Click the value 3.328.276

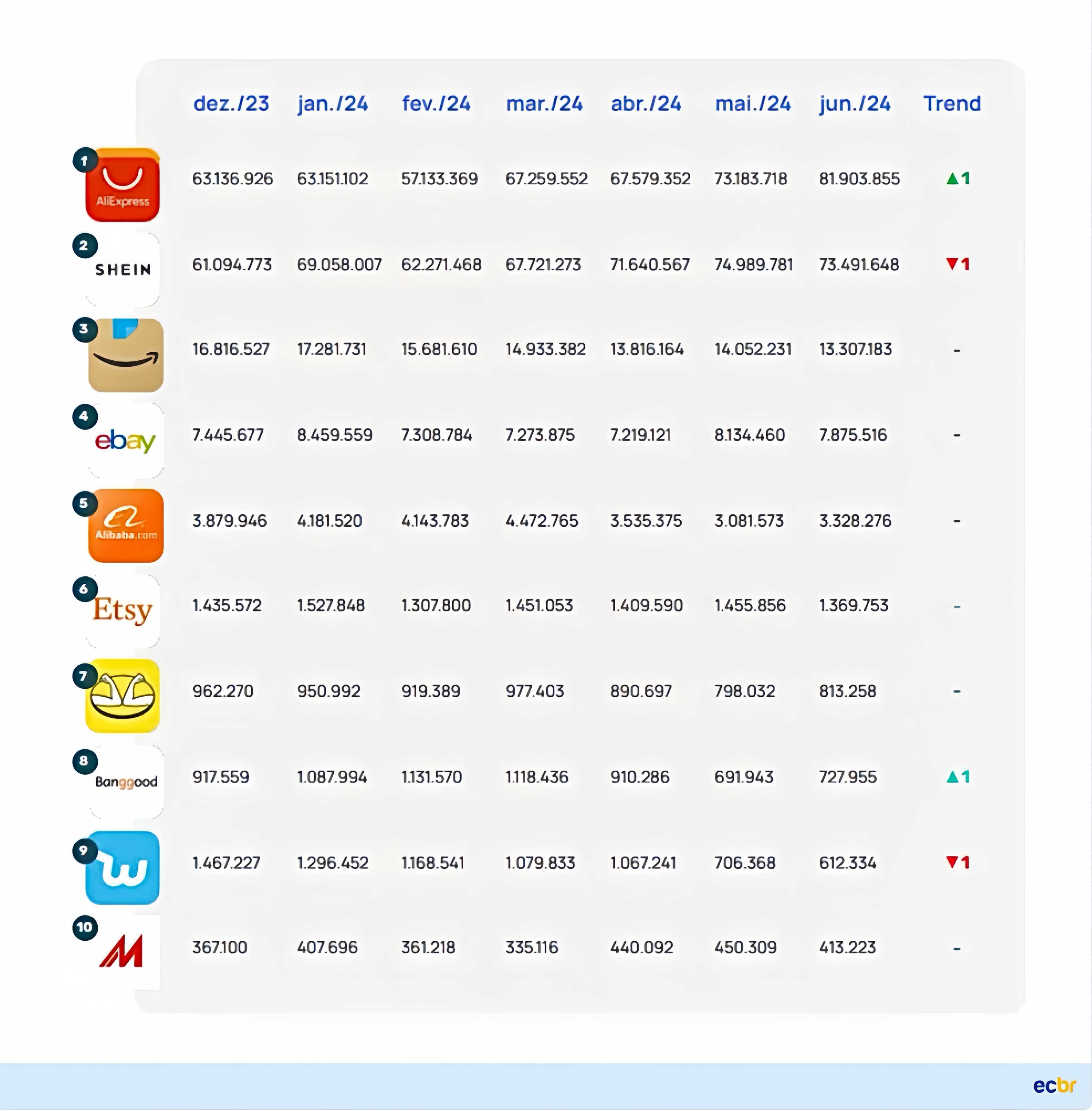pos(855,521)
